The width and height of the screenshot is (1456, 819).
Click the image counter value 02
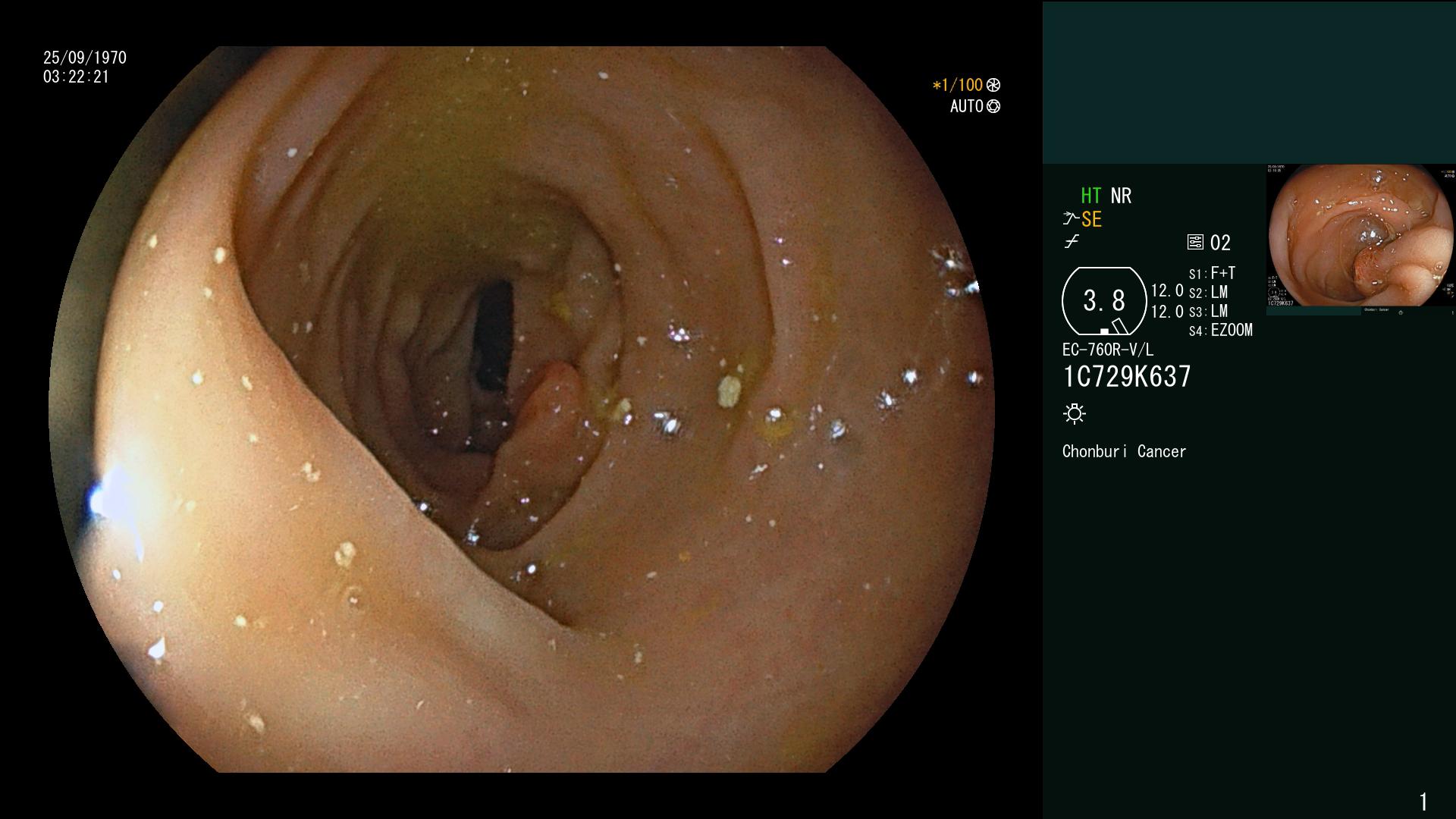pyautogui.click(x=1220, y=243)
